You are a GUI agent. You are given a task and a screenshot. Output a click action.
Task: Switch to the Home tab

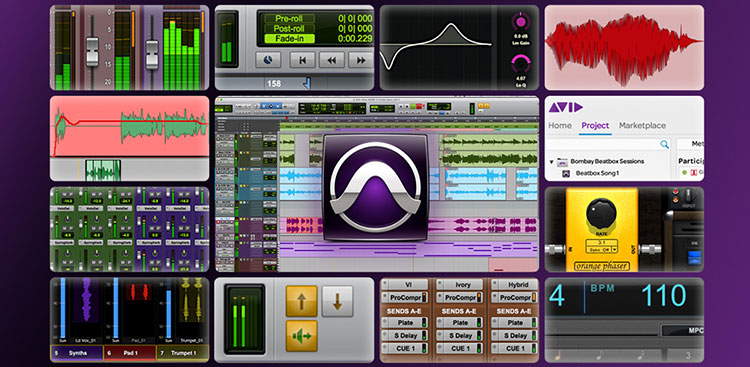click(x=560, y=125)
